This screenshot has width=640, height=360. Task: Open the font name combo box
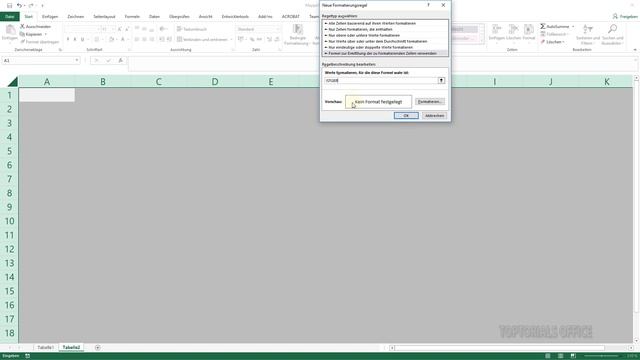pyautogui.click(x=82, y=29)
